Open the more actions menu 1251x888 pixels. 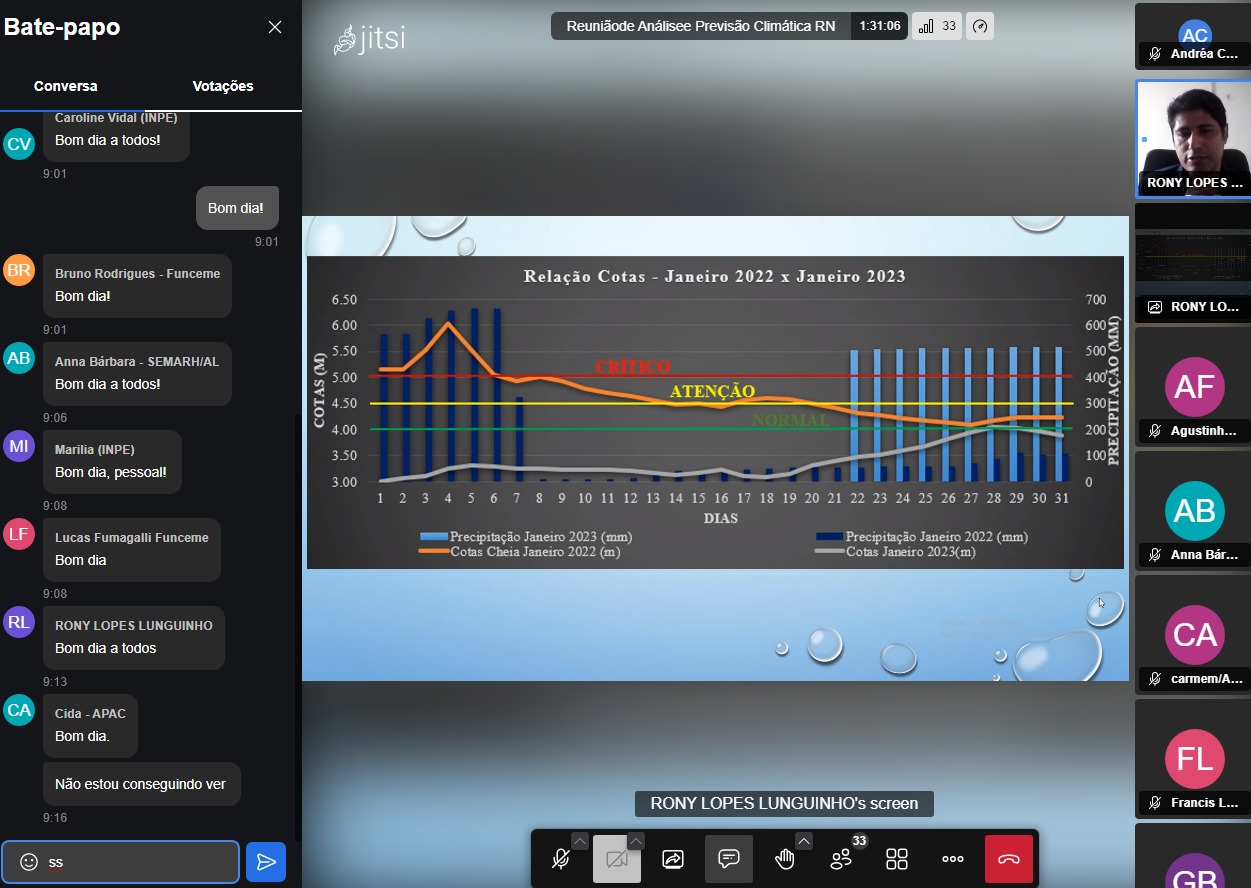point(953,859)
